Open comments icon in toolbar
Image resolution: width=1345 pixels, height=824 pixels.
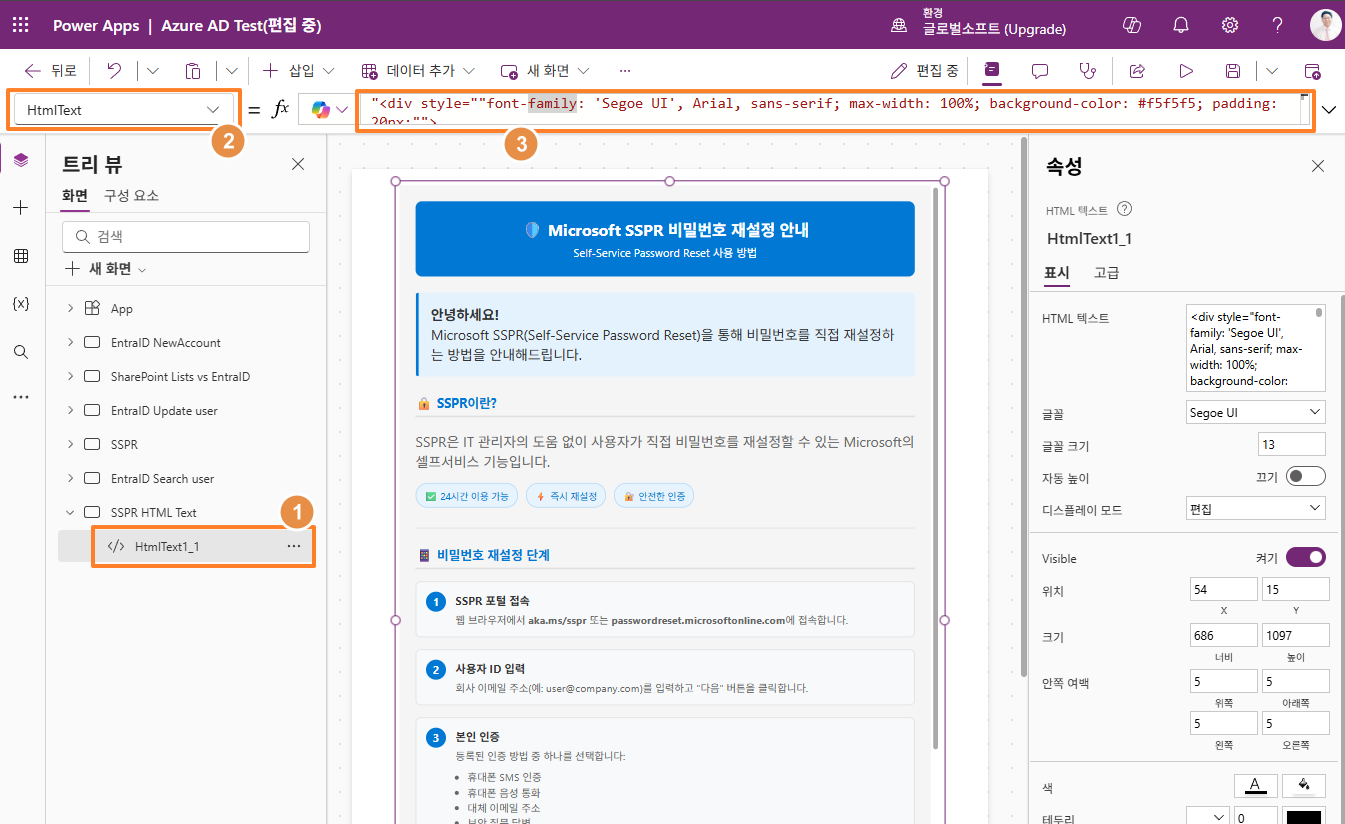click(x=1040, y=71)
